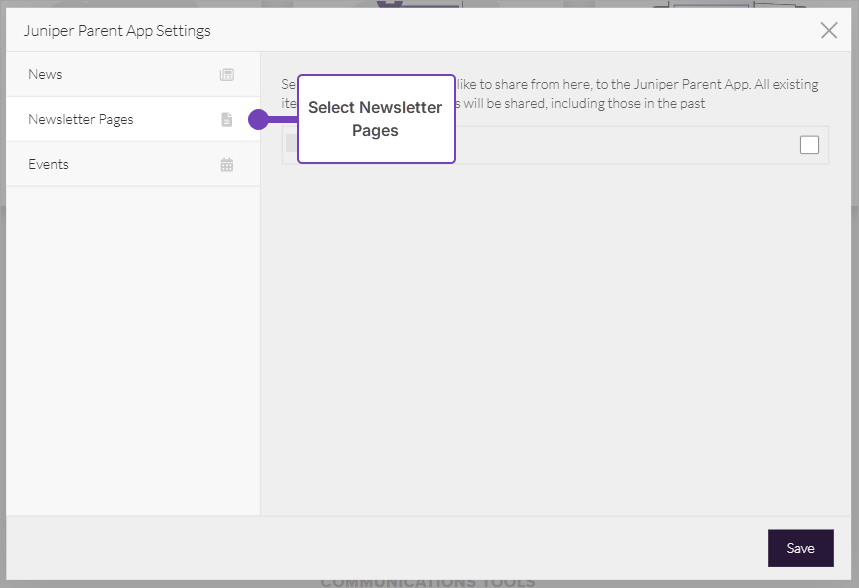Click the greyed page name in row
The image size is (859, 588).
(x=291, y=144)
